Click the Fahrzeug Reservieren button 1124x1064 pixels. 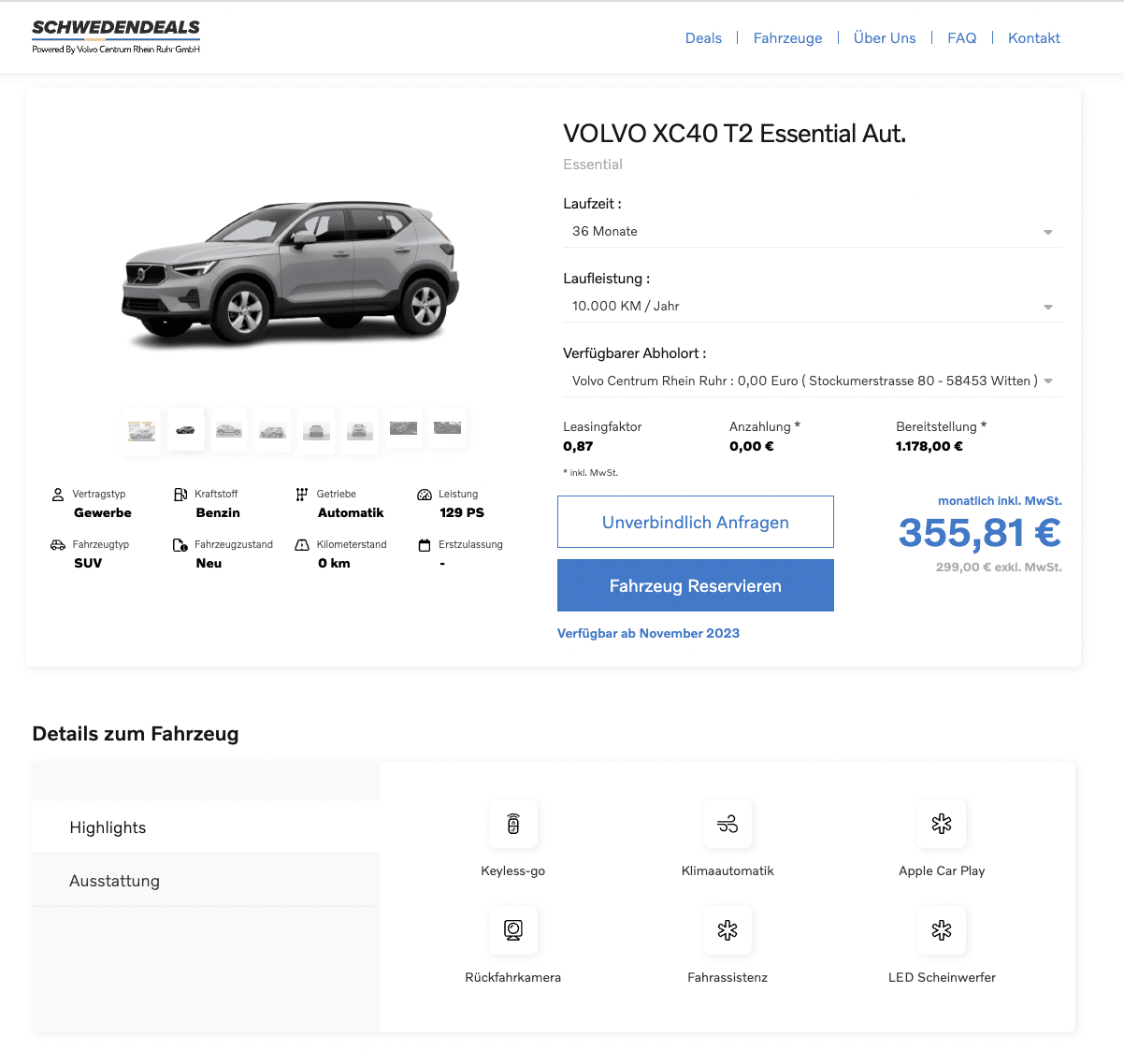click(696, 585)
